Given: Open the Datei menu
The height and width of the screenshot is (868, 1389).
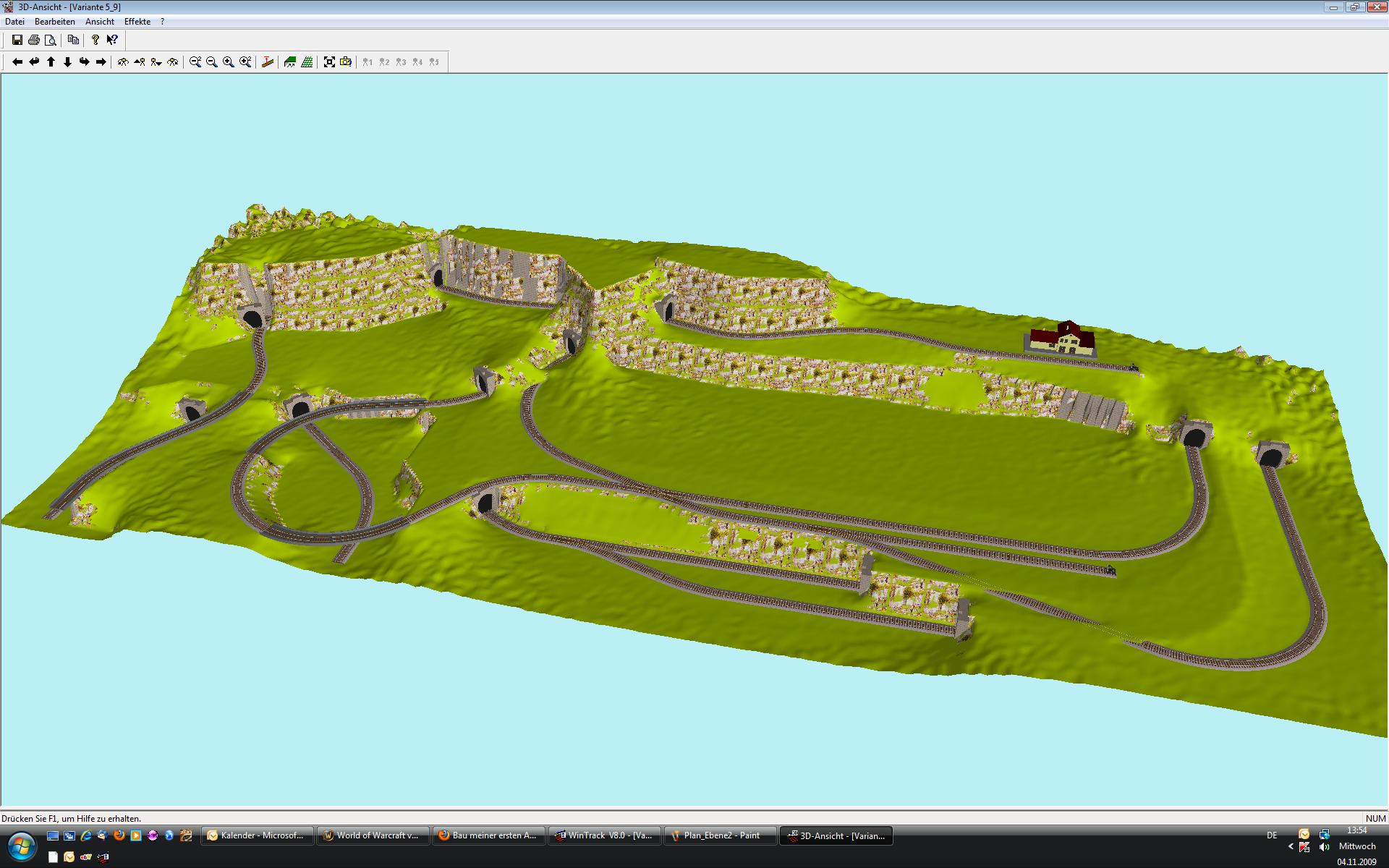Looking at the screenshot, I should [14, 22].
